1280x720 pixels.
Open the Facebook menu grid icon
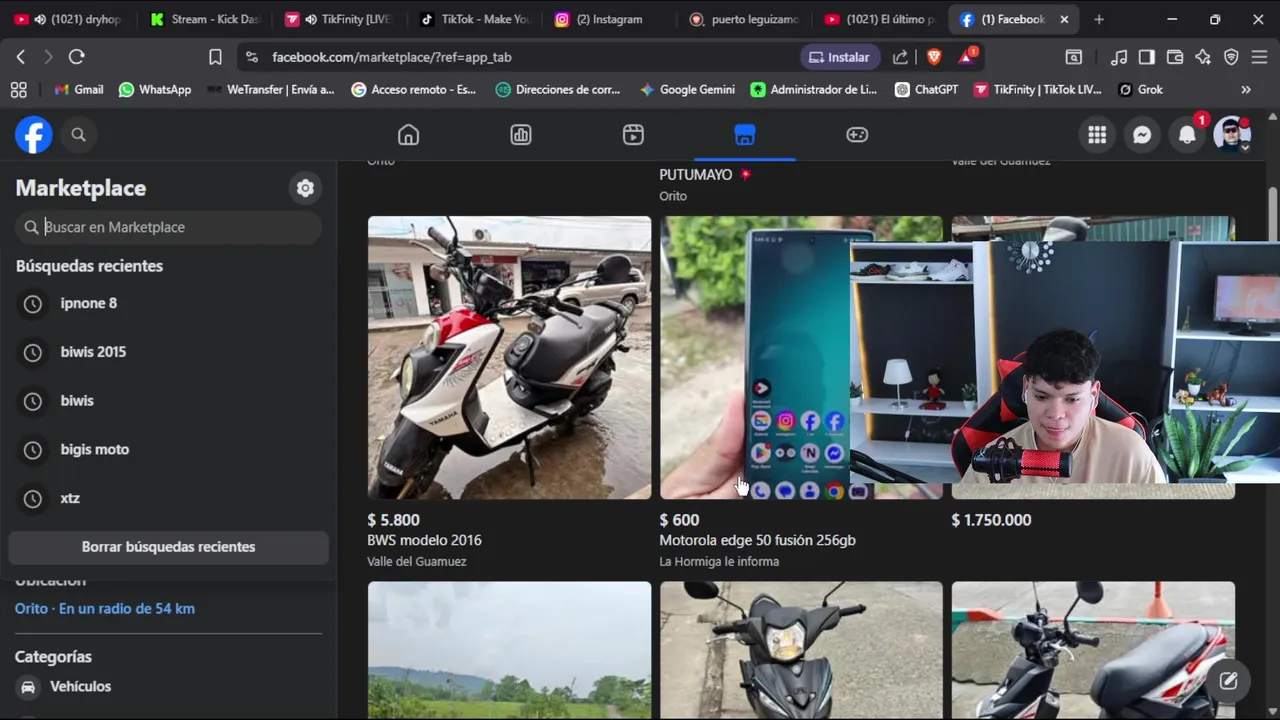click(x=1097, y=135)
